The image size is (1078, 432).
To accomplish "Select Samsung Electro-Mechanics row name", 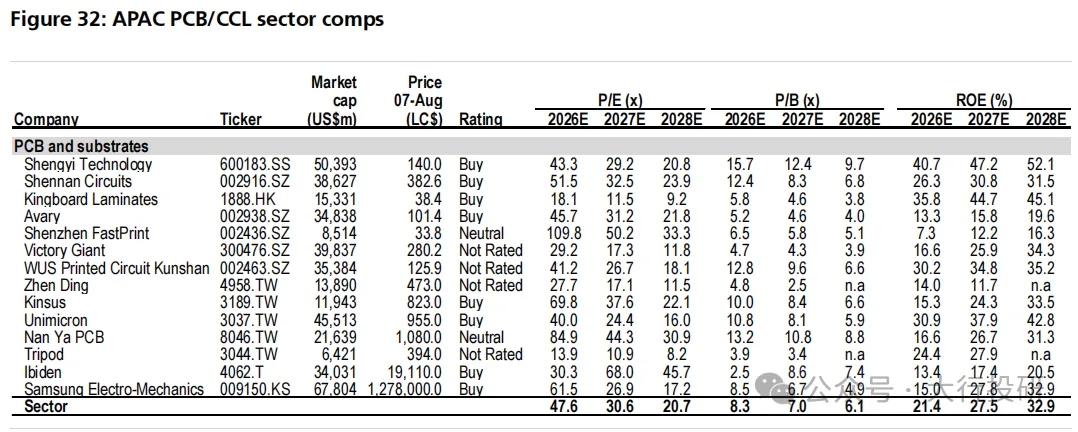I will click(x=114, y=389).
